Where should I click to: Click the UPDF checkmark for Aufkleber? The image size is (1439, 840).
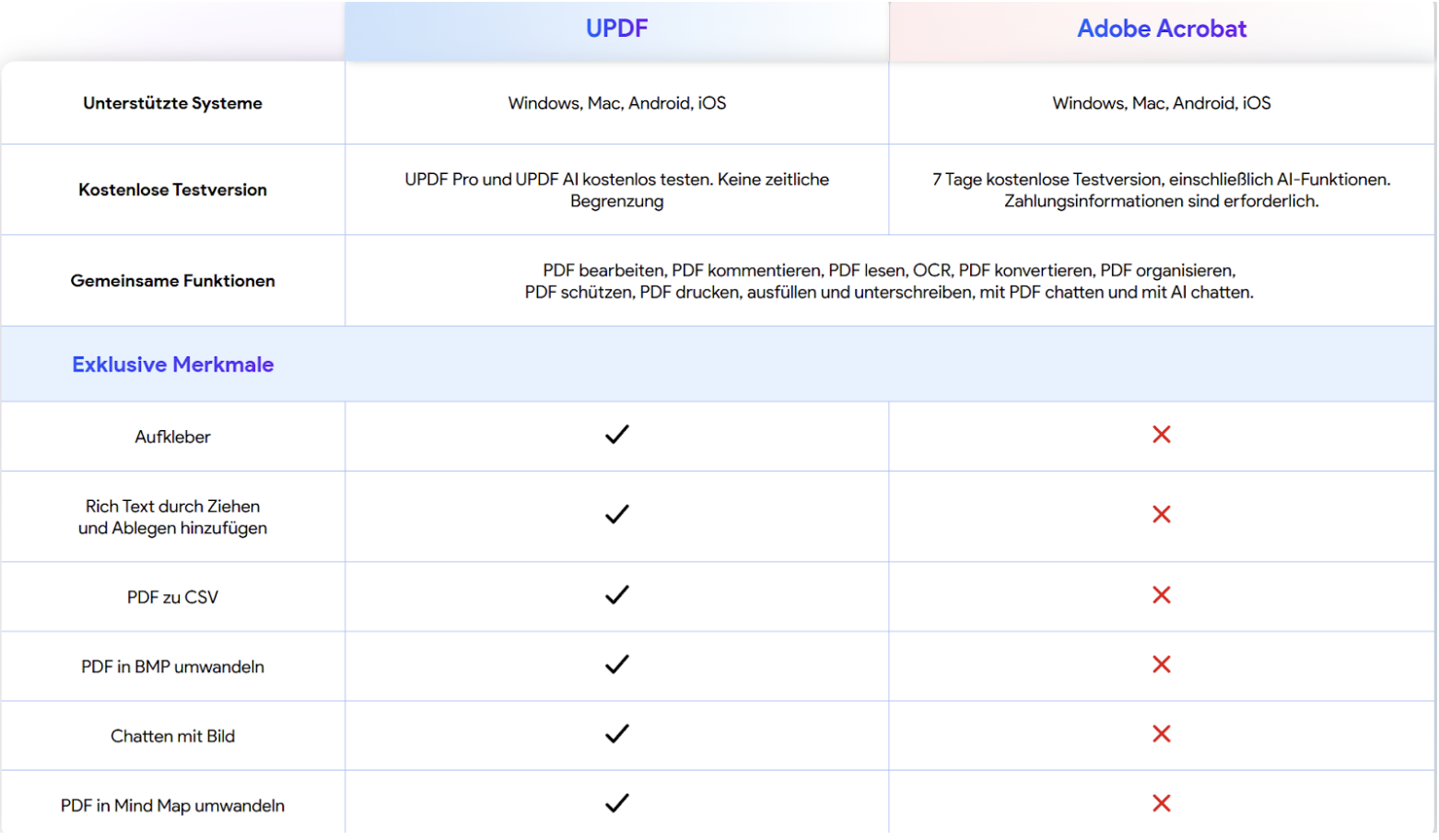[616, 435]
